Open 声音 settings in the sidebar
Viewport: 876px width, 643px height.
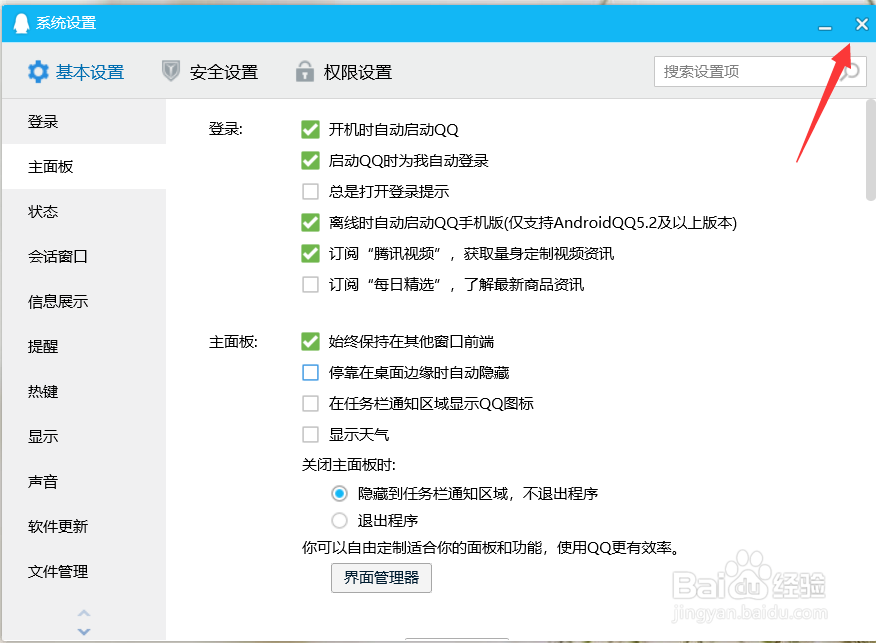(x=84, y=482)
